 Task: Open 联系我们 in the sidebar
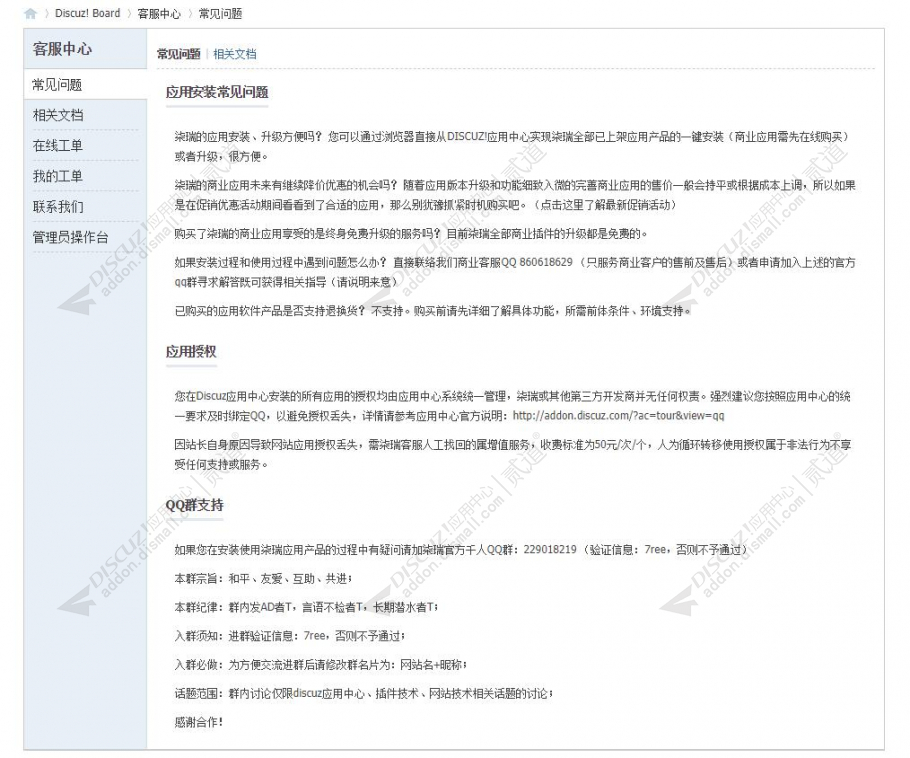click(x=85, y=207)
